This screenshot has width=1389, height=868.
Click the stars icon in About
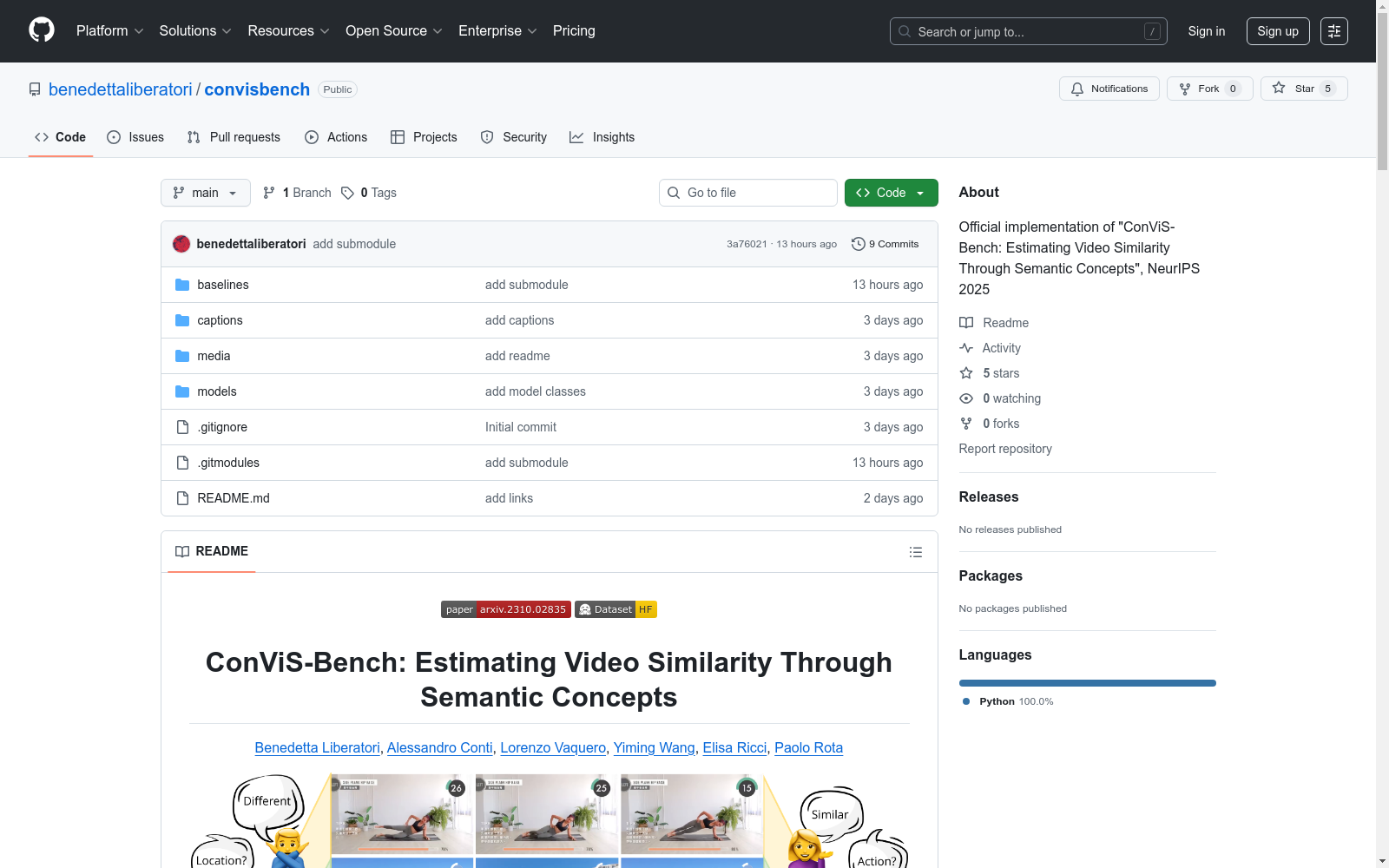[966, 373]
